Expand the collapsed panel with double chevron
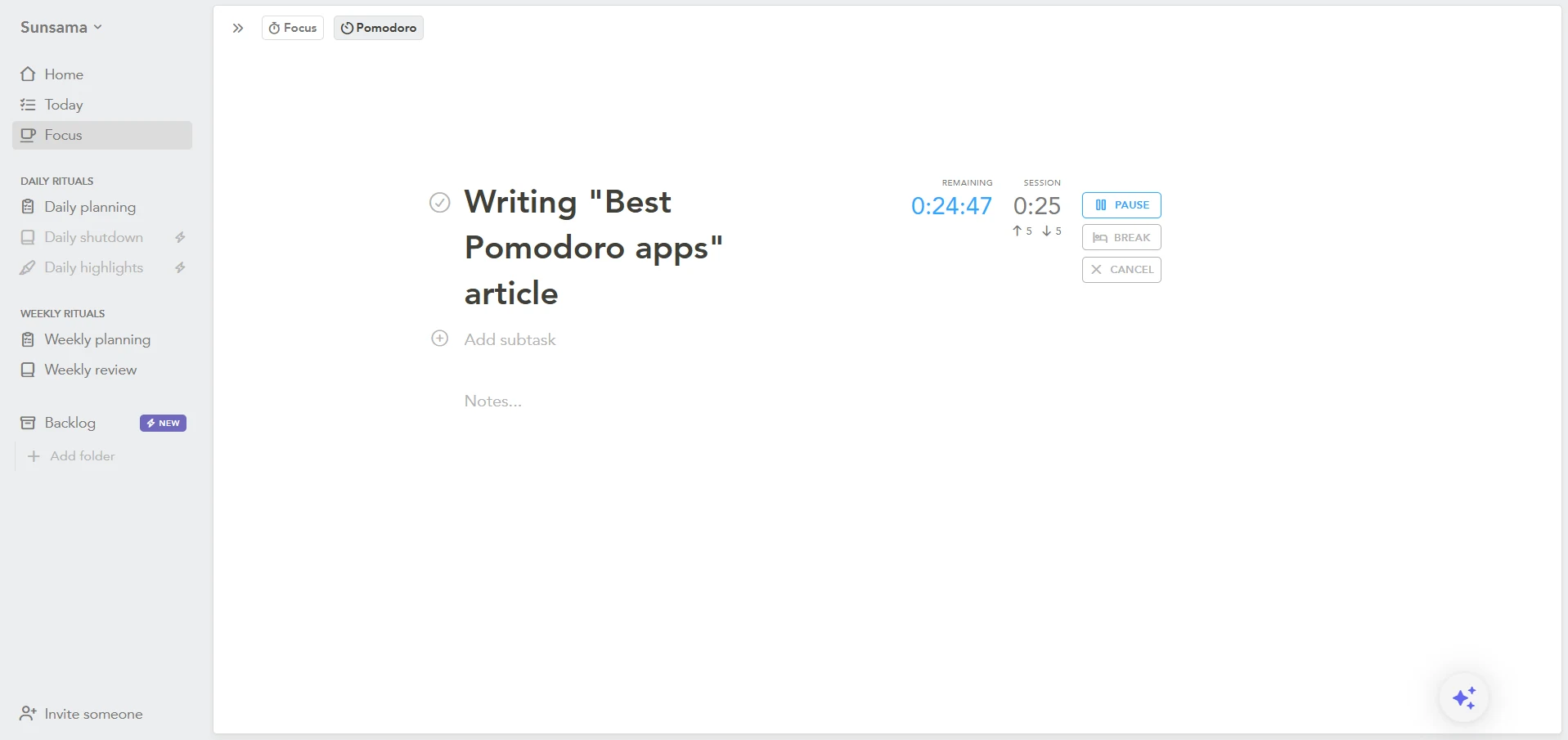 pos(238,28)
